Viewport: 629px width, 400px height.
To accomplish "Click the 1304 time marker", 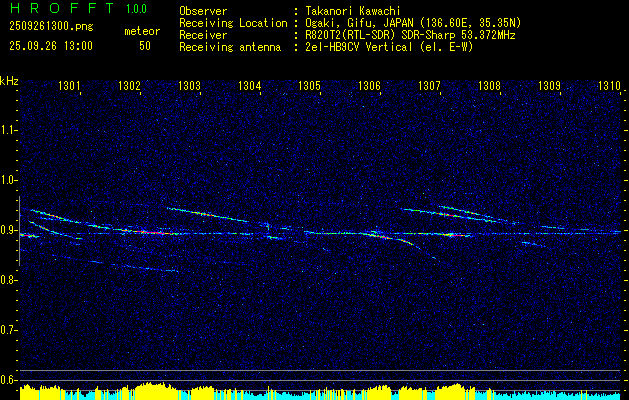I will click(x=249, y=85).
